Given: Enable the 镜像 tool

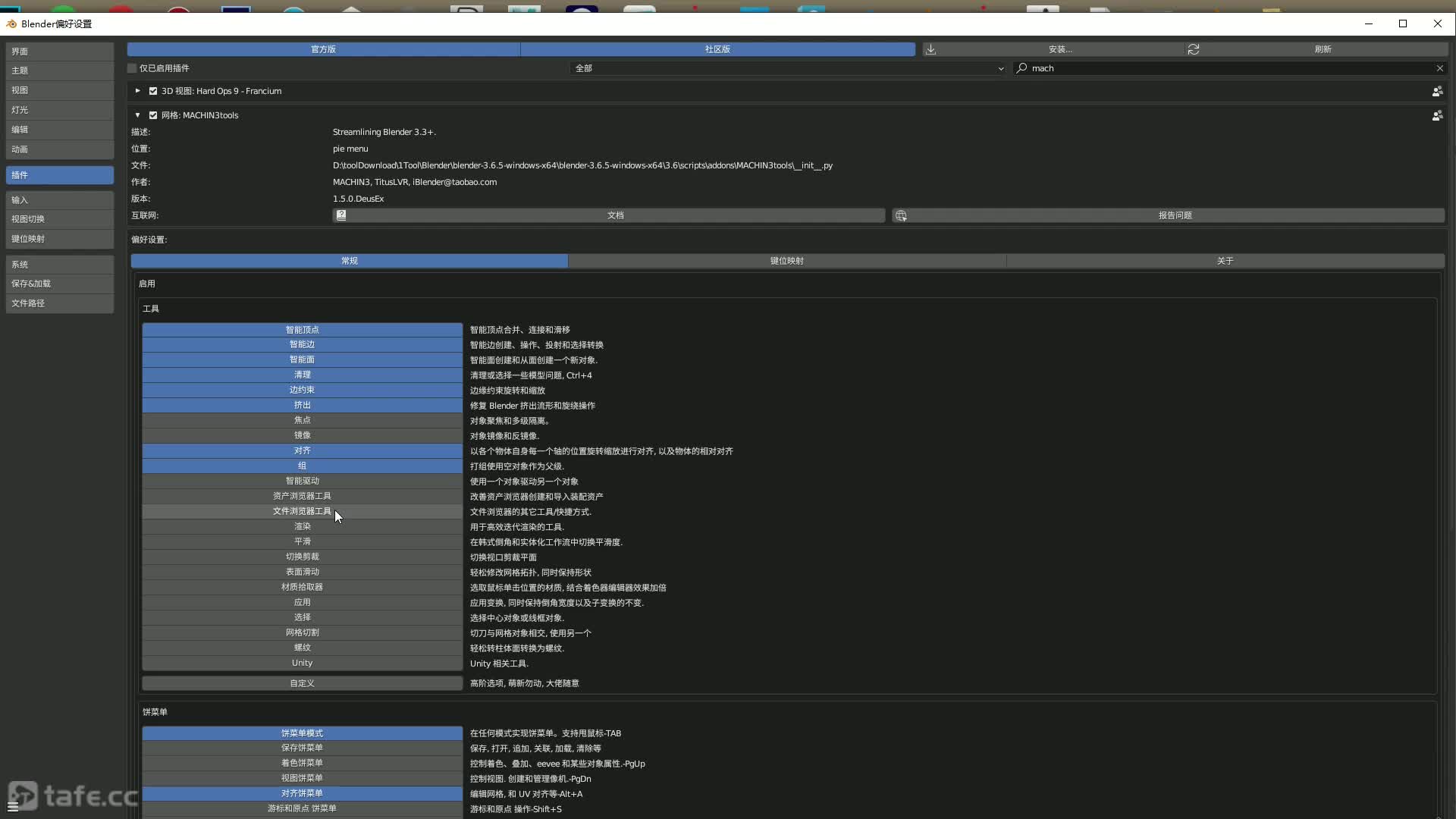Looking at the screenshot, I should (302, 435).
